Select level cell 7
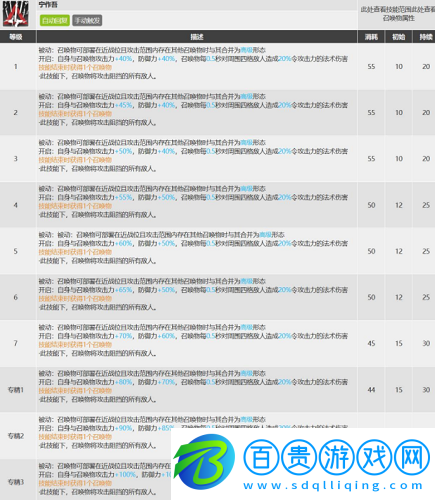Viewport: 435px width, 500px height. coord(16,343)
